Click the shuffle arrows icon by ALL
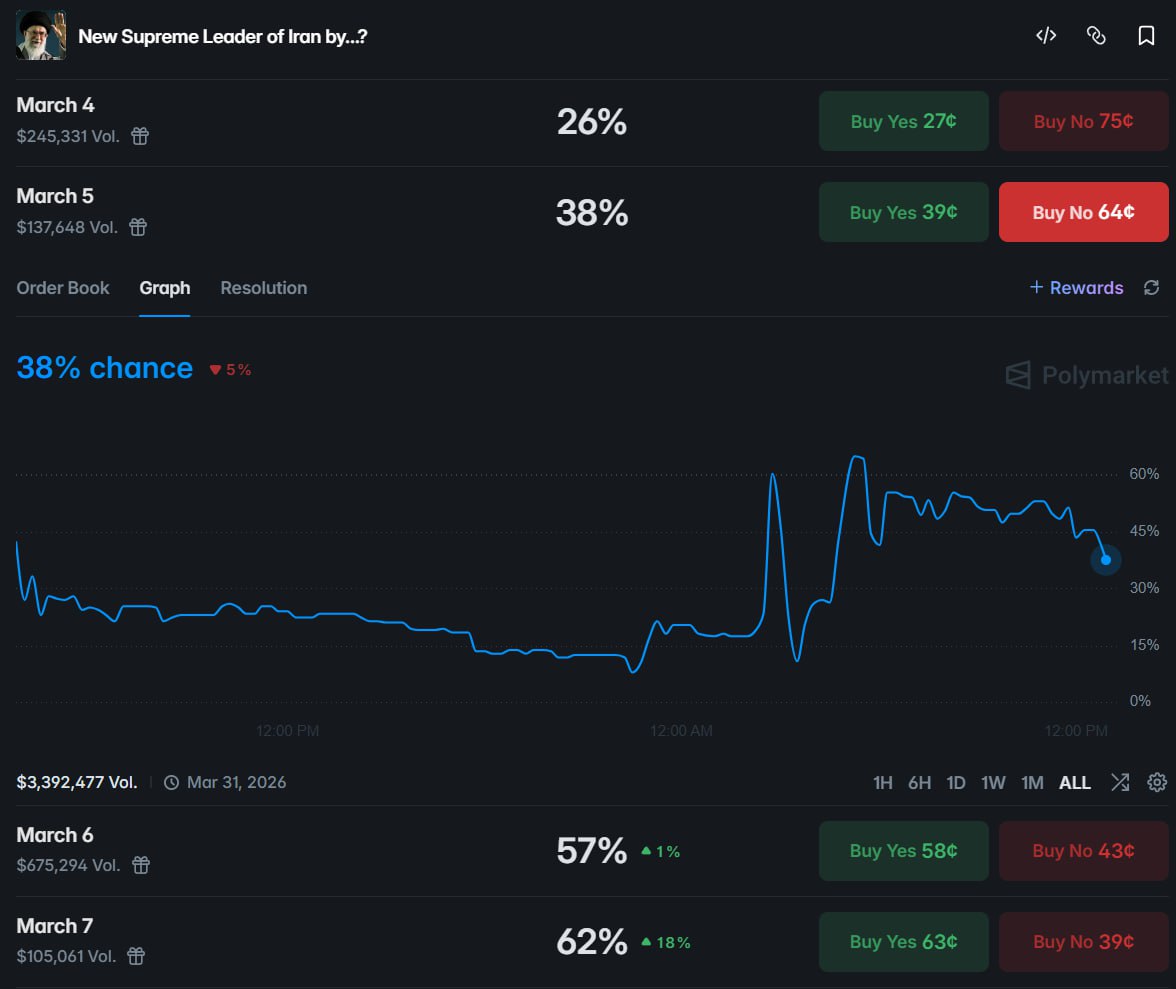This screenshot has height=989, width=1176. (1120, 782)
